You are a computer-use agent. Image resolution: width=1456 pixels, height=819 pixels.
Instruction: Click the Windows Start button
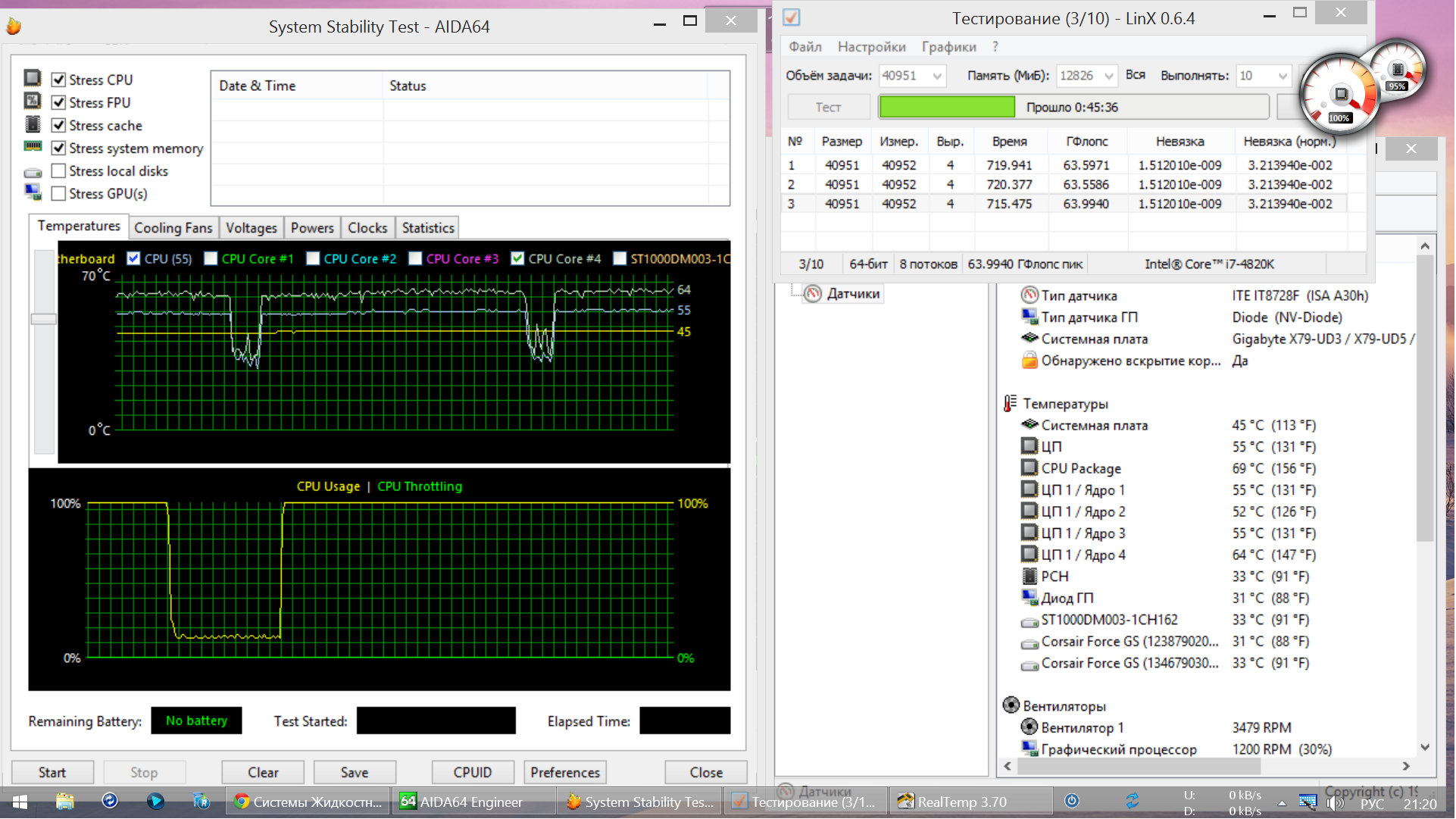click(x=20, y=802)
